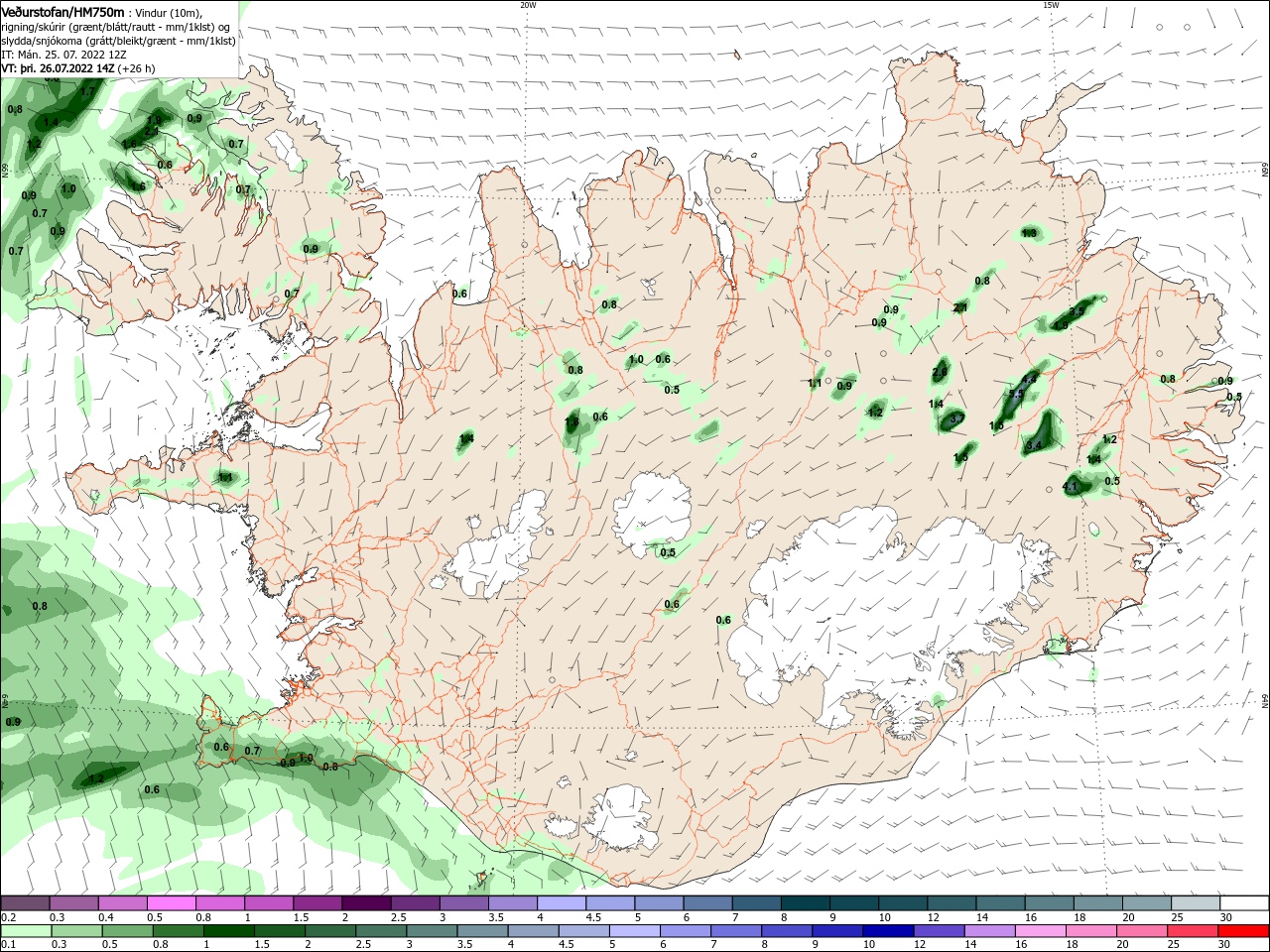Click the Veðurstofan/HM750m title text
This screenshot has width=1270, height=952.
tap(63, 11)
